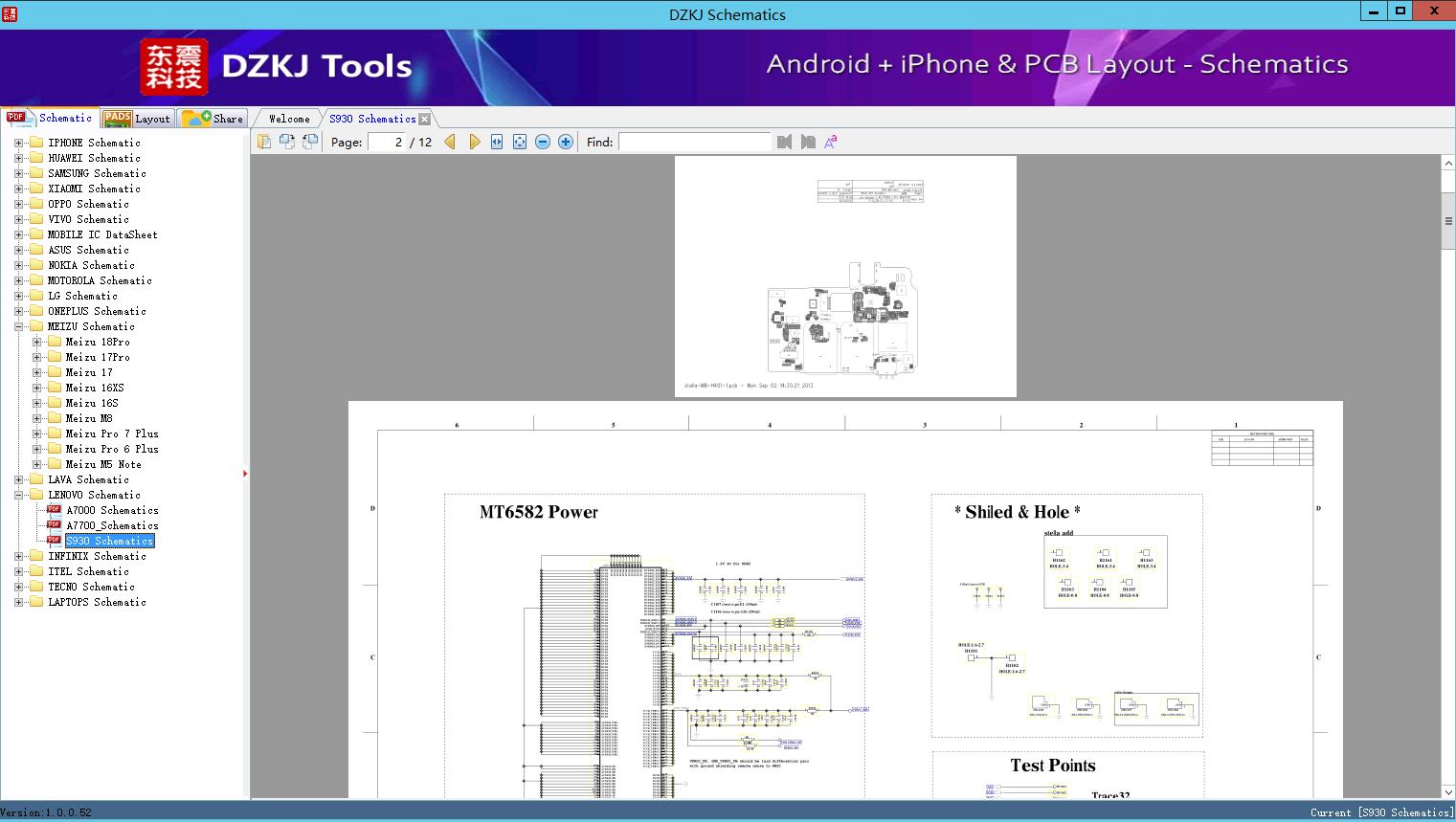Select Meizu Pro 7 Plus folder

111,433
